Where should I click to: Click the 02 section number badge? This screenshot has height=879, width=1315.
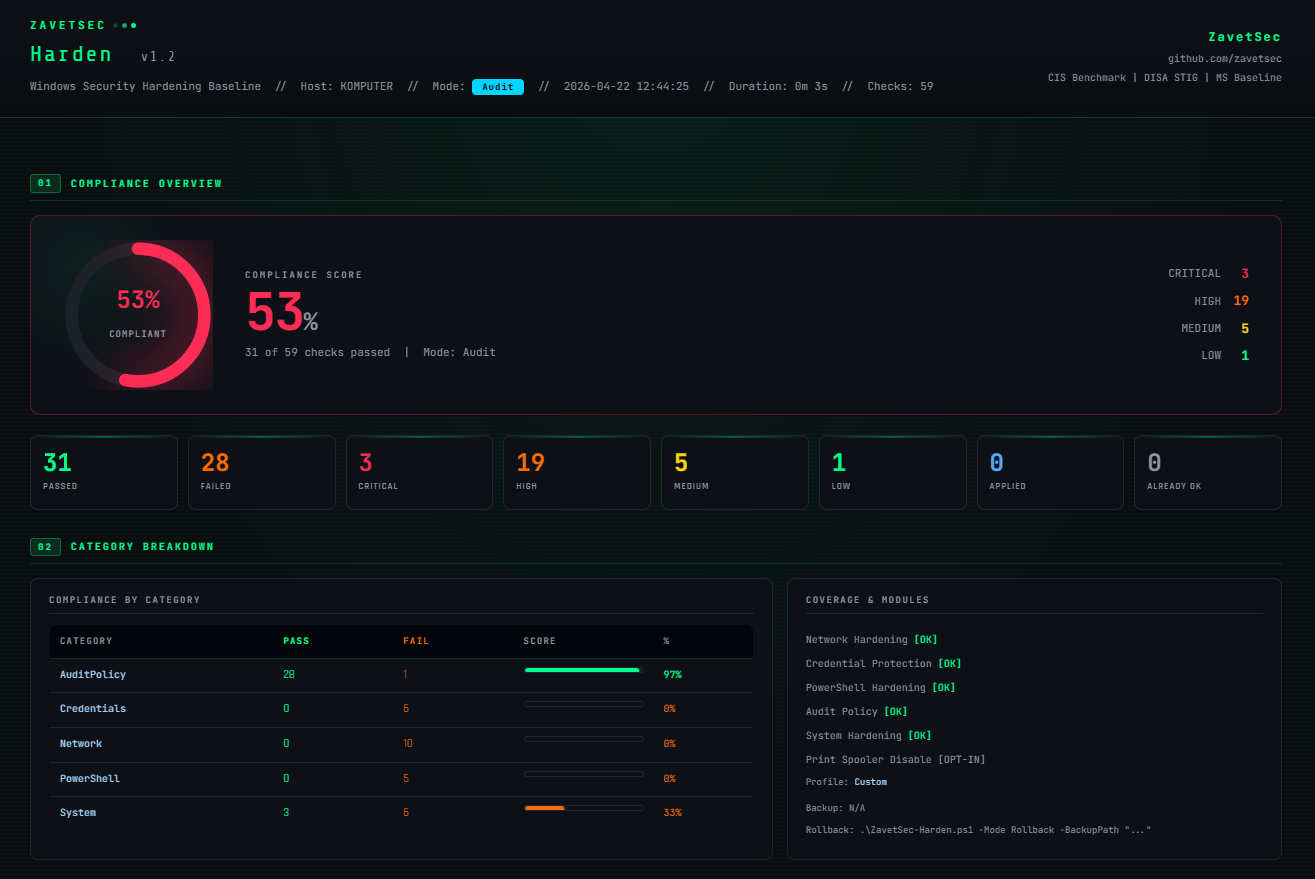click(x=45, y=547)
